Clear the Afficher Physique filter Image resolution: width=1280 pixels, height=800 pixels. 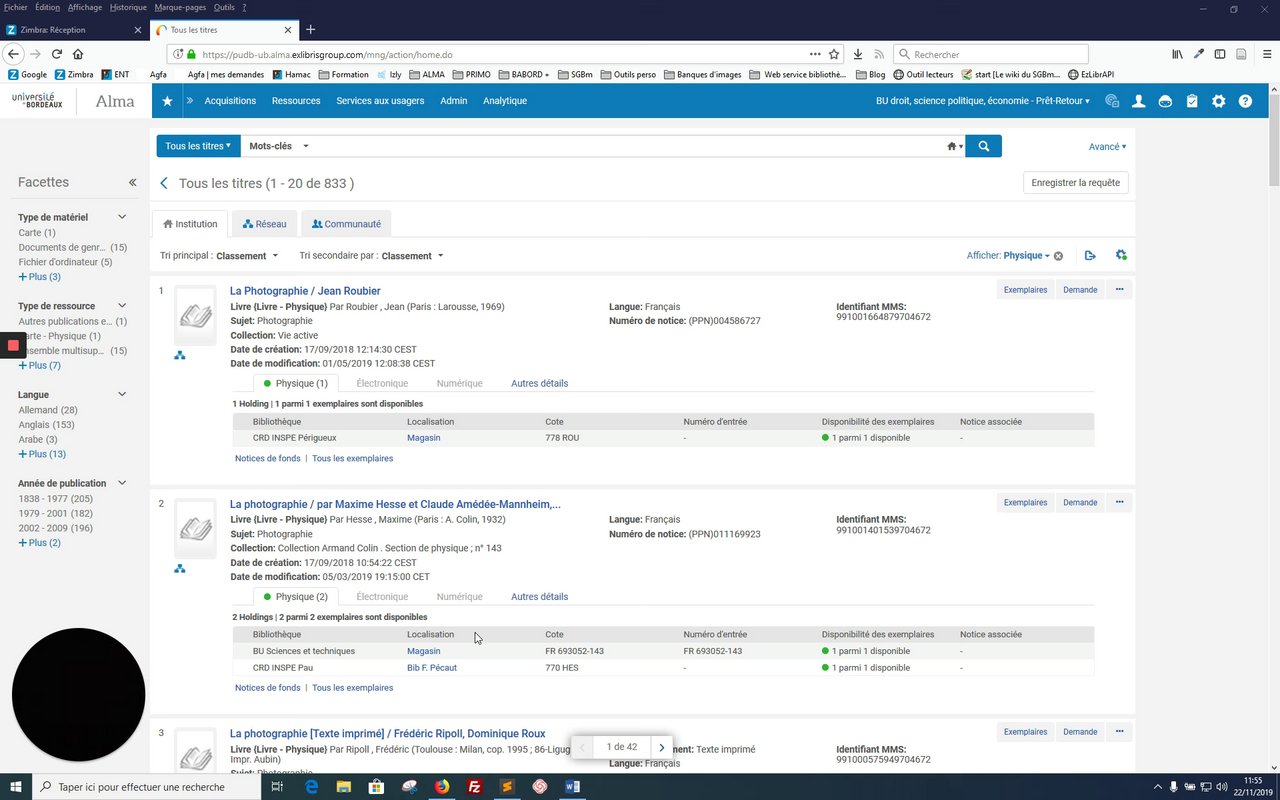click(1058, 256)
